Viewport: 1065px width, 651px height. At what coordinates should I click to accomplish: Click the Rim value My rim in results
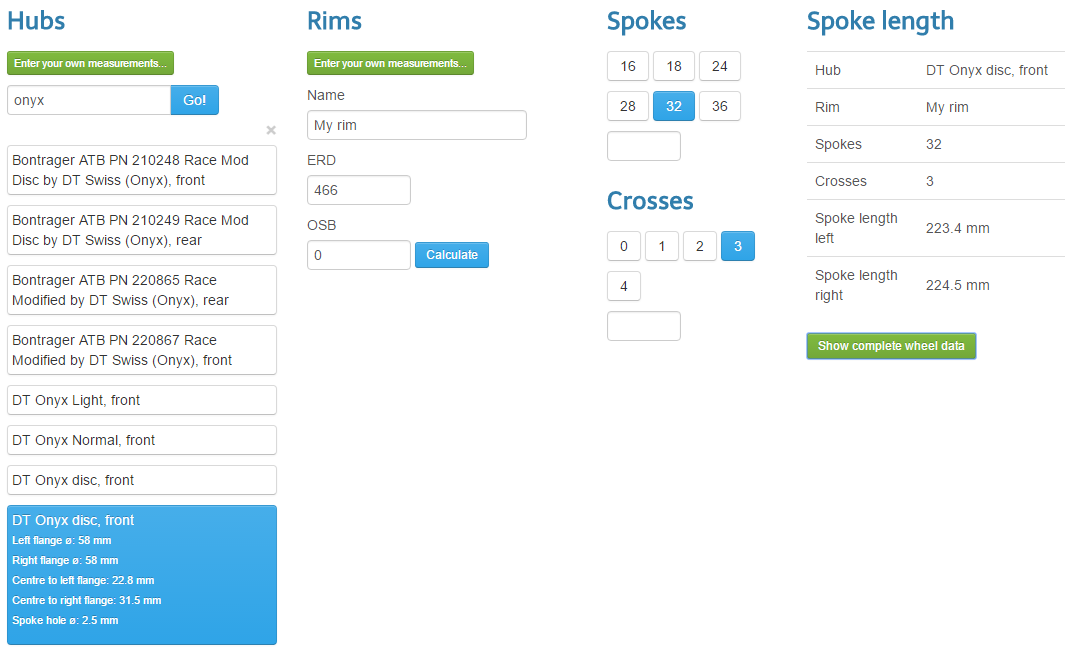pyautogui.click(x=947, y=107)
